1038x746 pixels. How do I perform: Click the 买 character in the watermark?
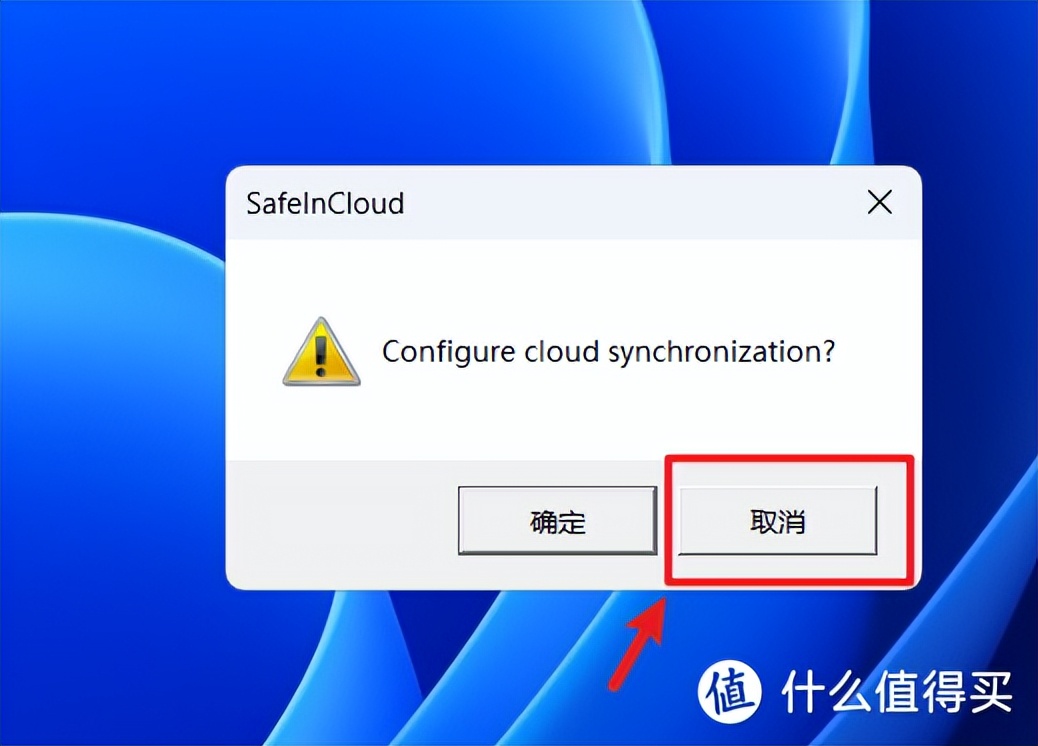990,692
